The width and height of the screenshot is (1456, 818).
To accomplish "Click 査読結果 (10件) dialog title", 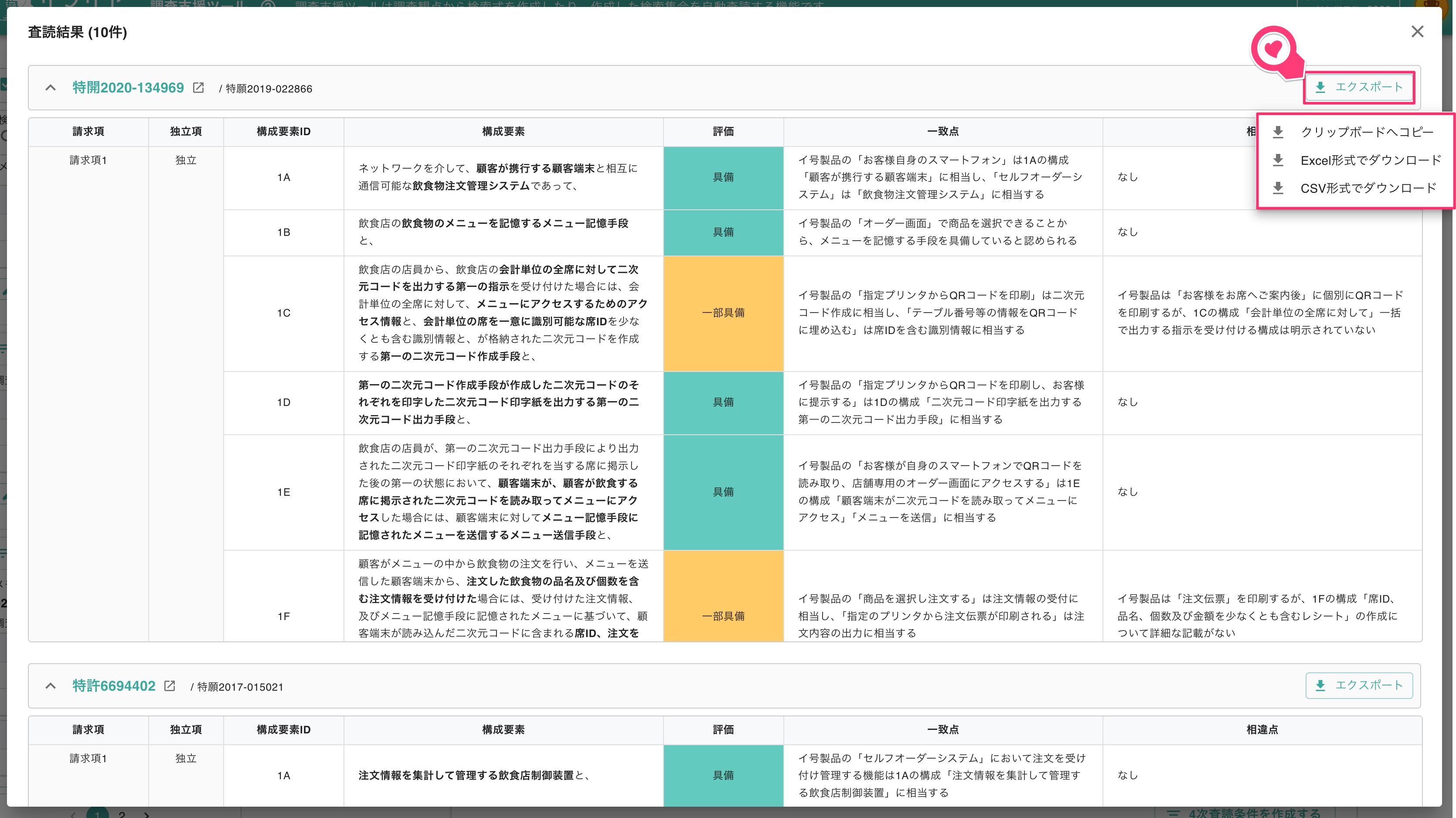I will pos(78,32).
